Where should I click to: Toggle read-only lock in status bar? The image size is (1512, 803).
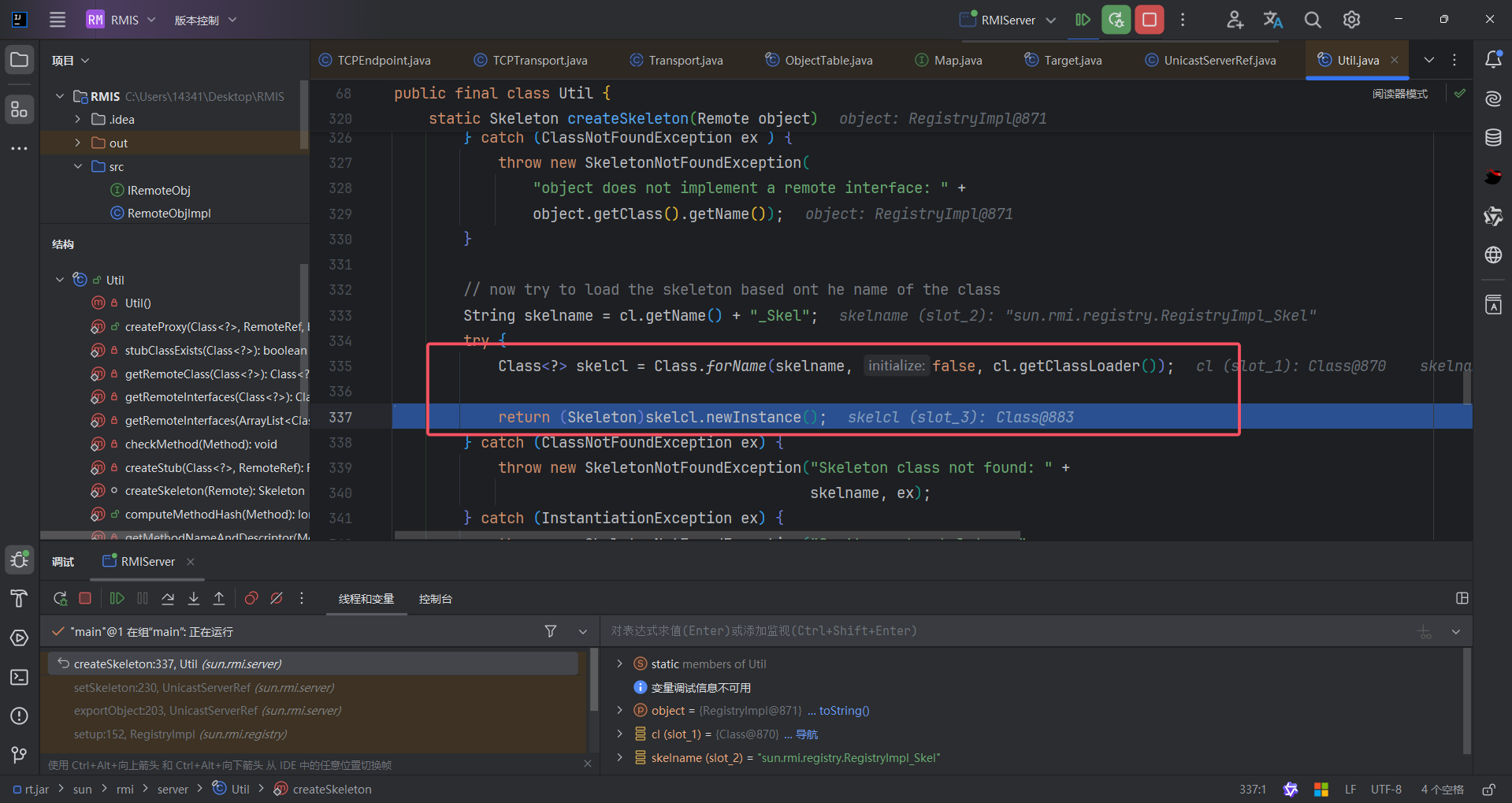[1489, 789]
